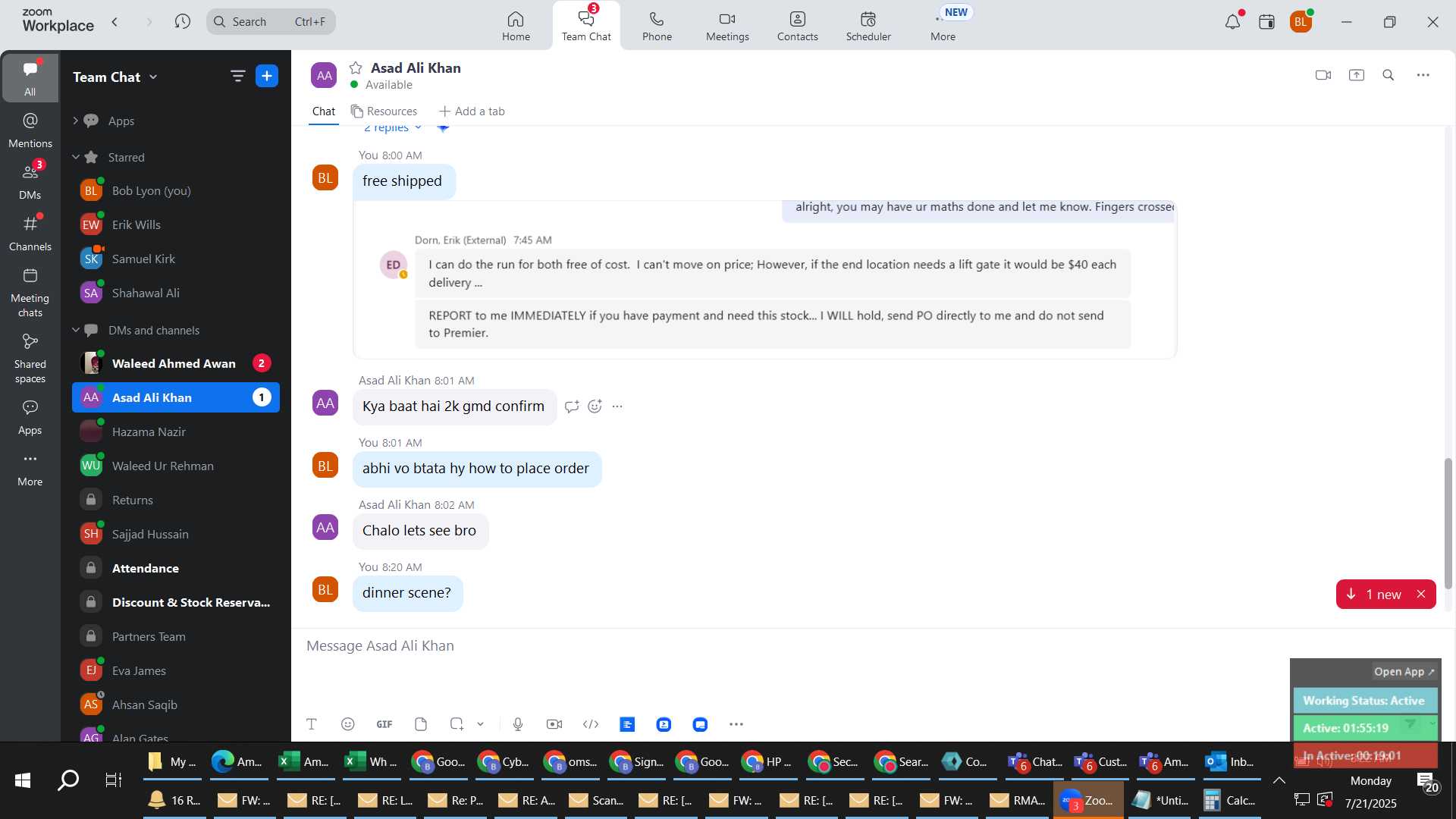Image resolution: width=1456 pixels, height=819 pixels.
Task: Show hidden system tray icons
Action: point(1279,780)
